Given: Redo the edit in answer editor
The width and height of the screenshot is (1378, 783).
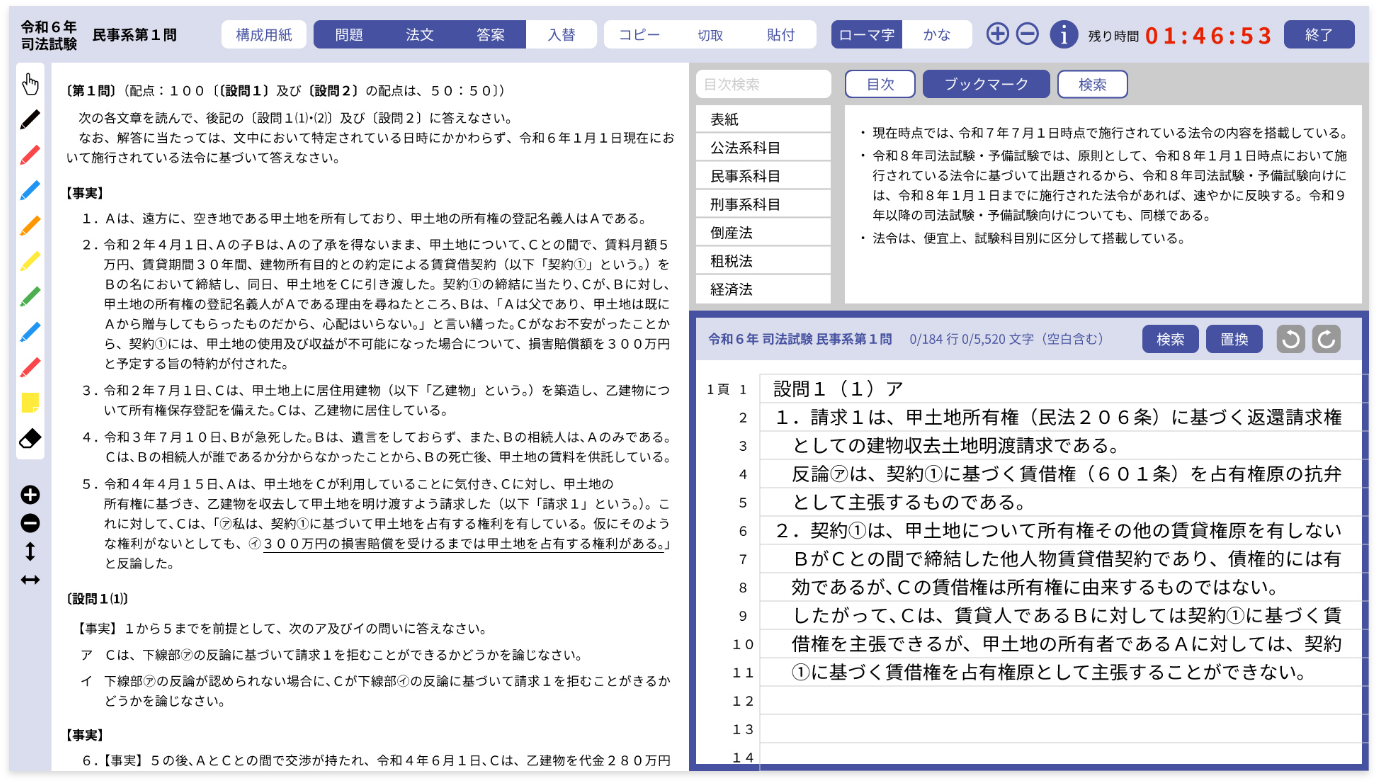Looking at the screenshot, I should (x=1326, y=339).
